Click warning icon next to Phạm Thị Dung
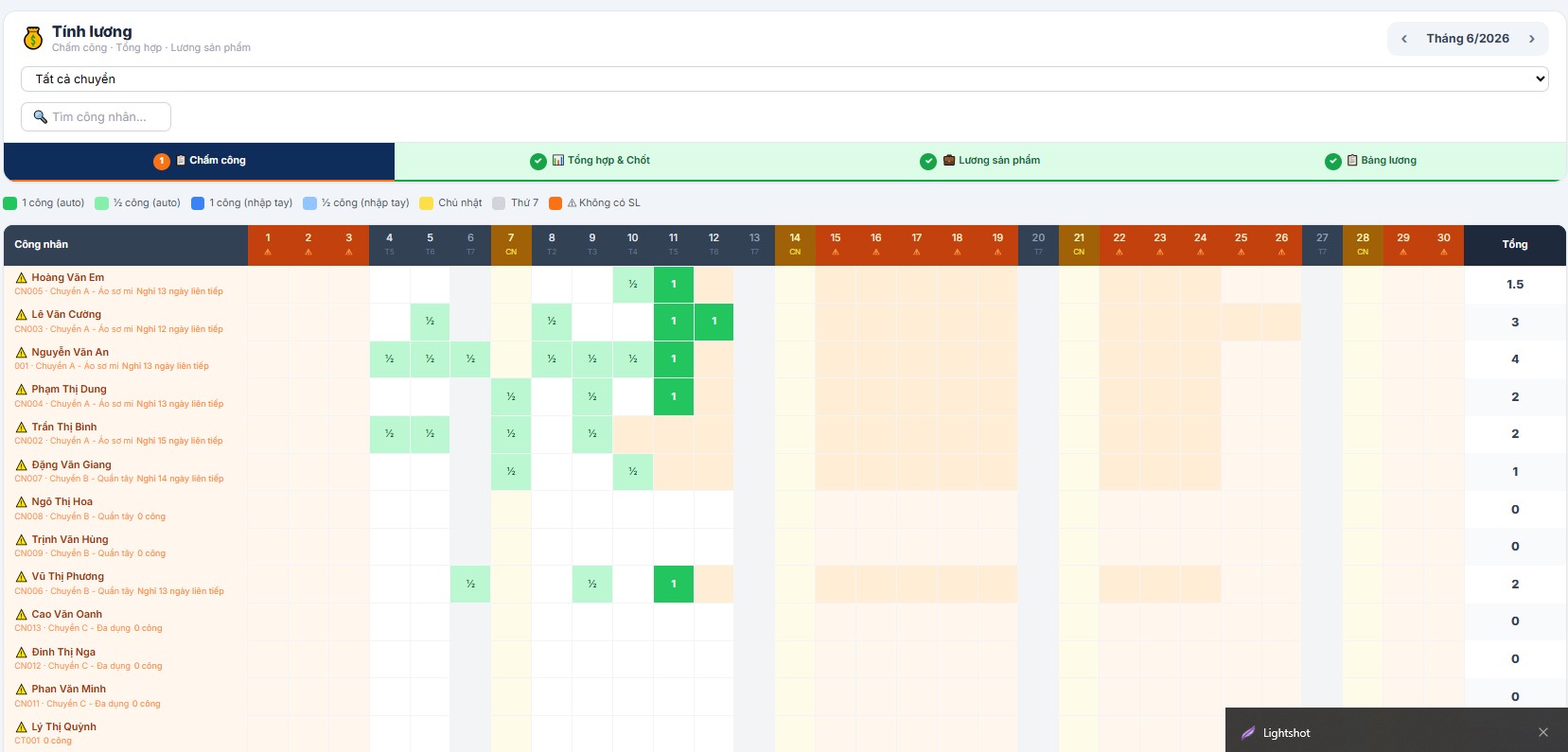 (x=22, y=390)
